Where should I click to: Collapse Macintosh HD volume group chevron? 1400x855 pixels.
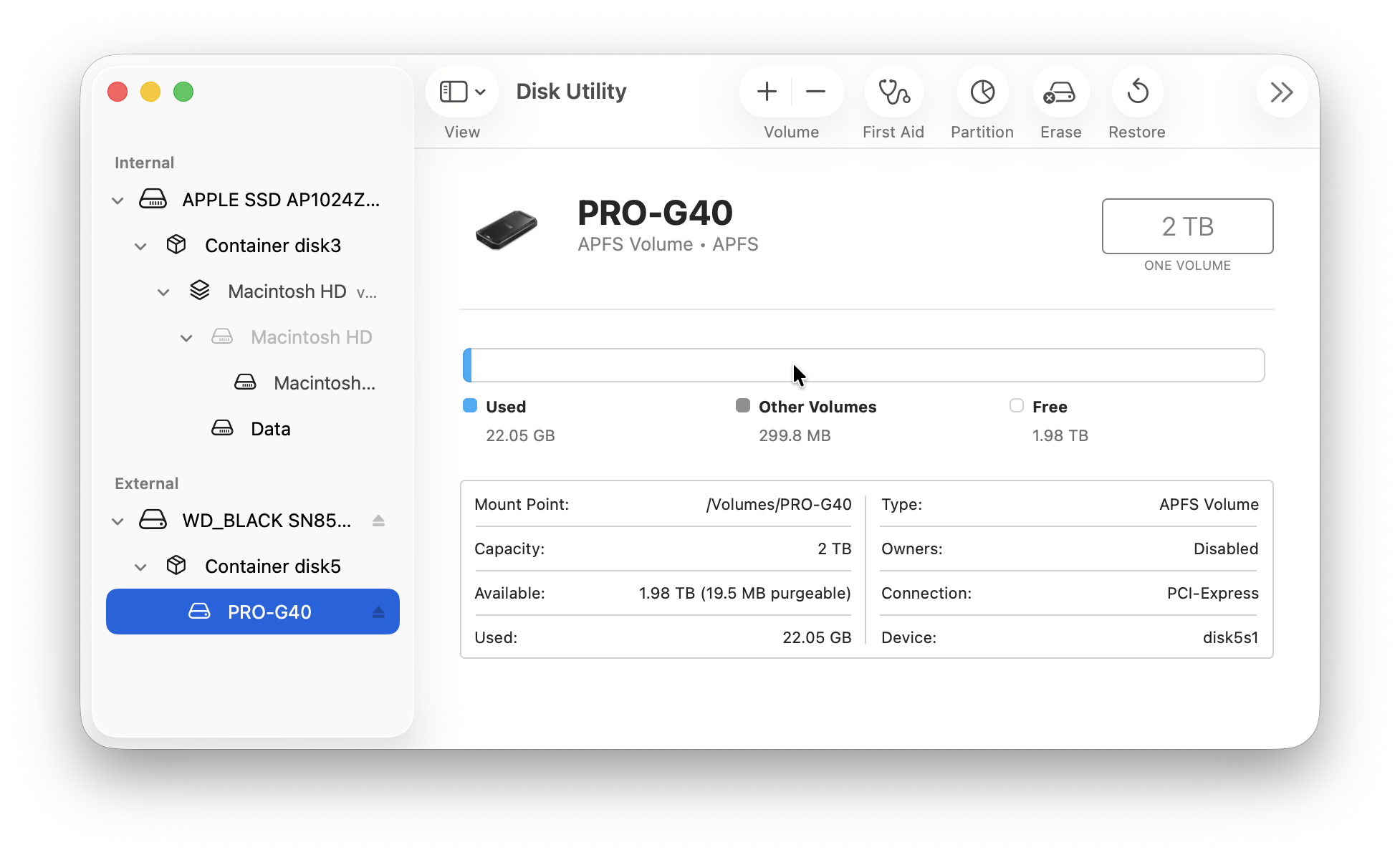click(x=163, y=292)
